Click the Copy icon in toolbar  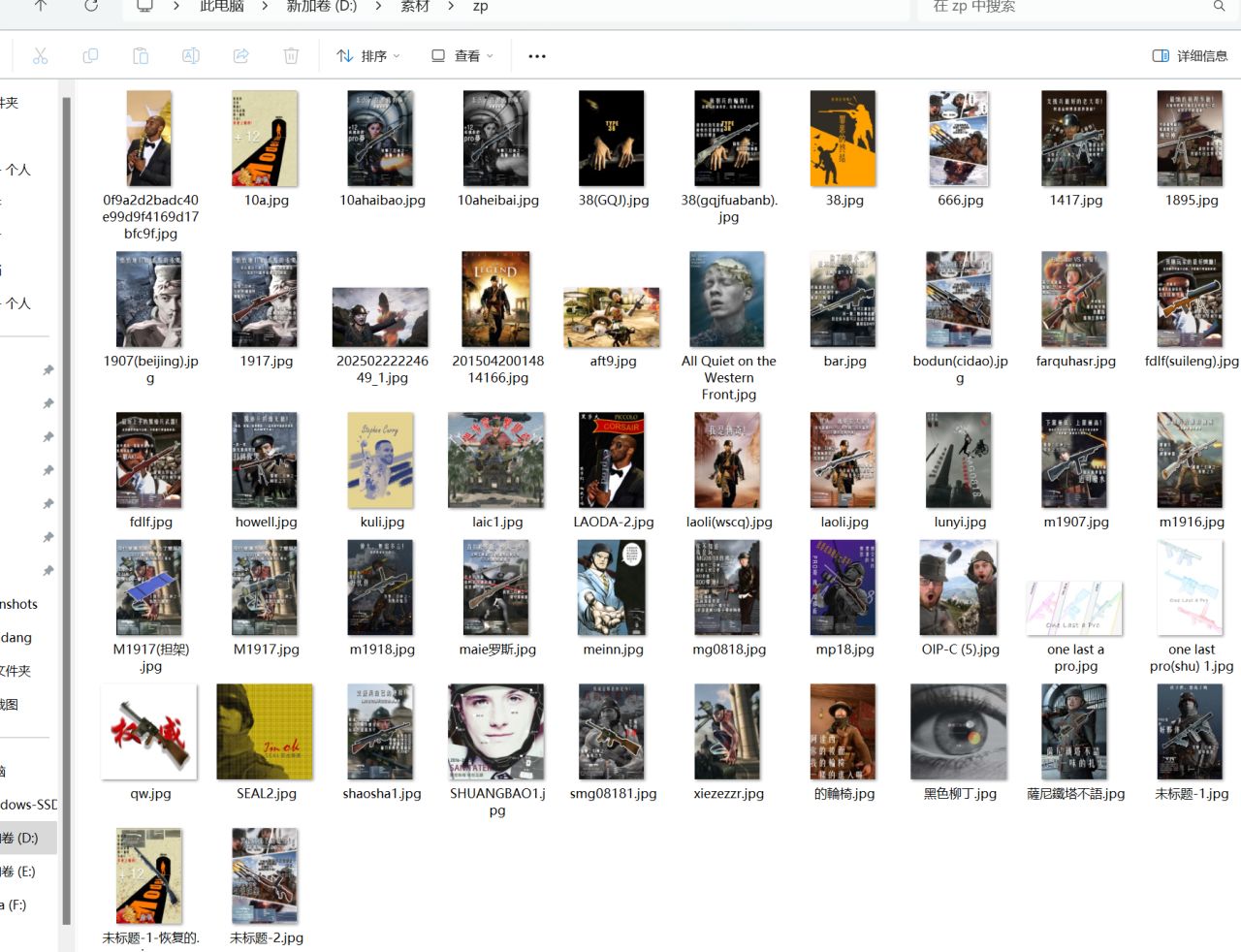(90, 56)
